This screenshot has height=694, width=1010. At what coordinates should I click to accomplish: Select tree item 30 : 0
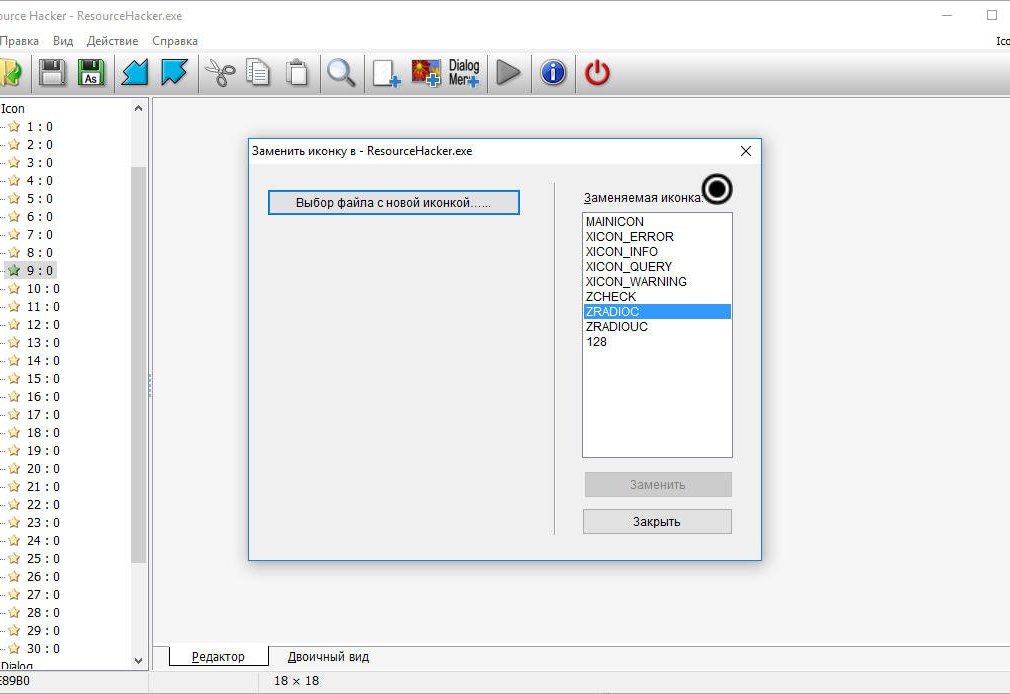pos(43,649)
